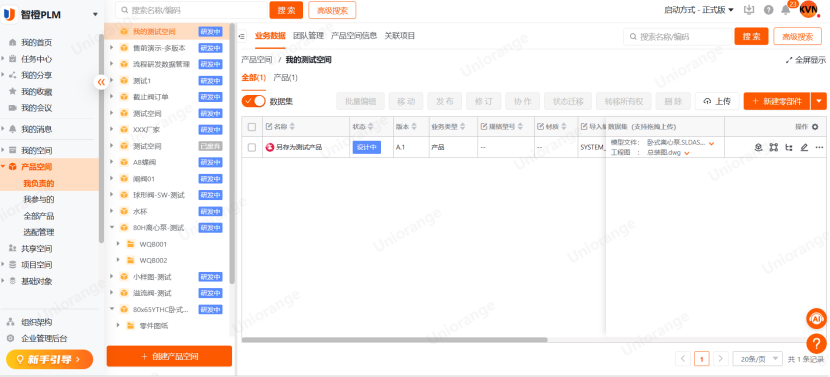Sort the 名称 column using its sort arrows
Screen dimensions: 830x377
pyautogui.click(x=292, y=127)
